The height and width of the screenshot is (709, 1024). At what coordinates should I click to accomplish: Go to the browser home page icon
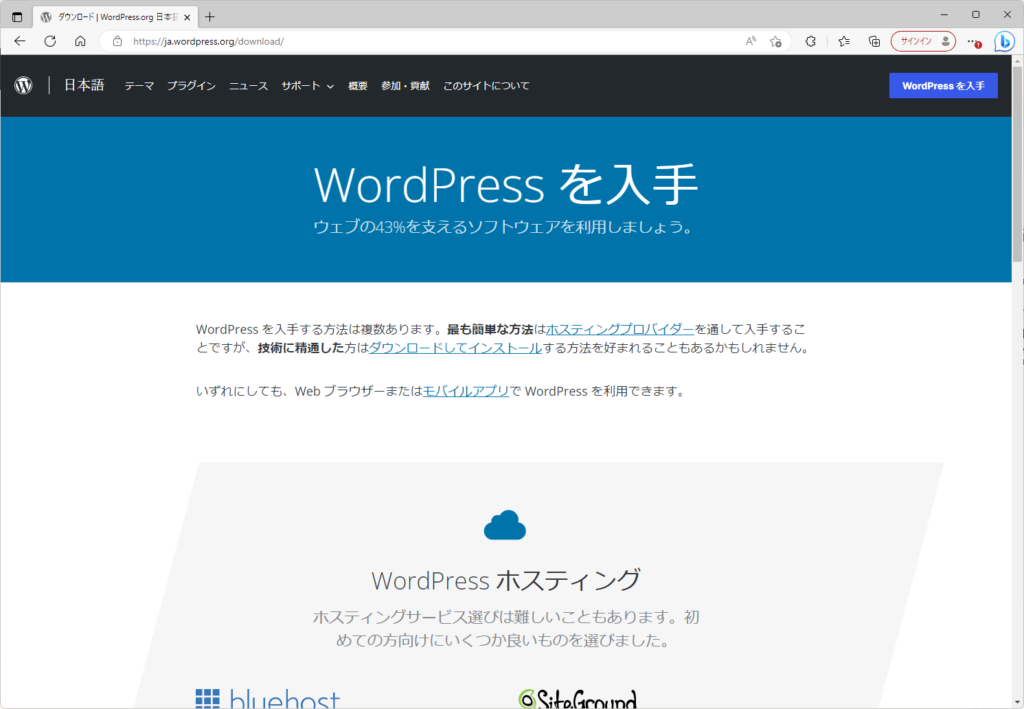80,41
